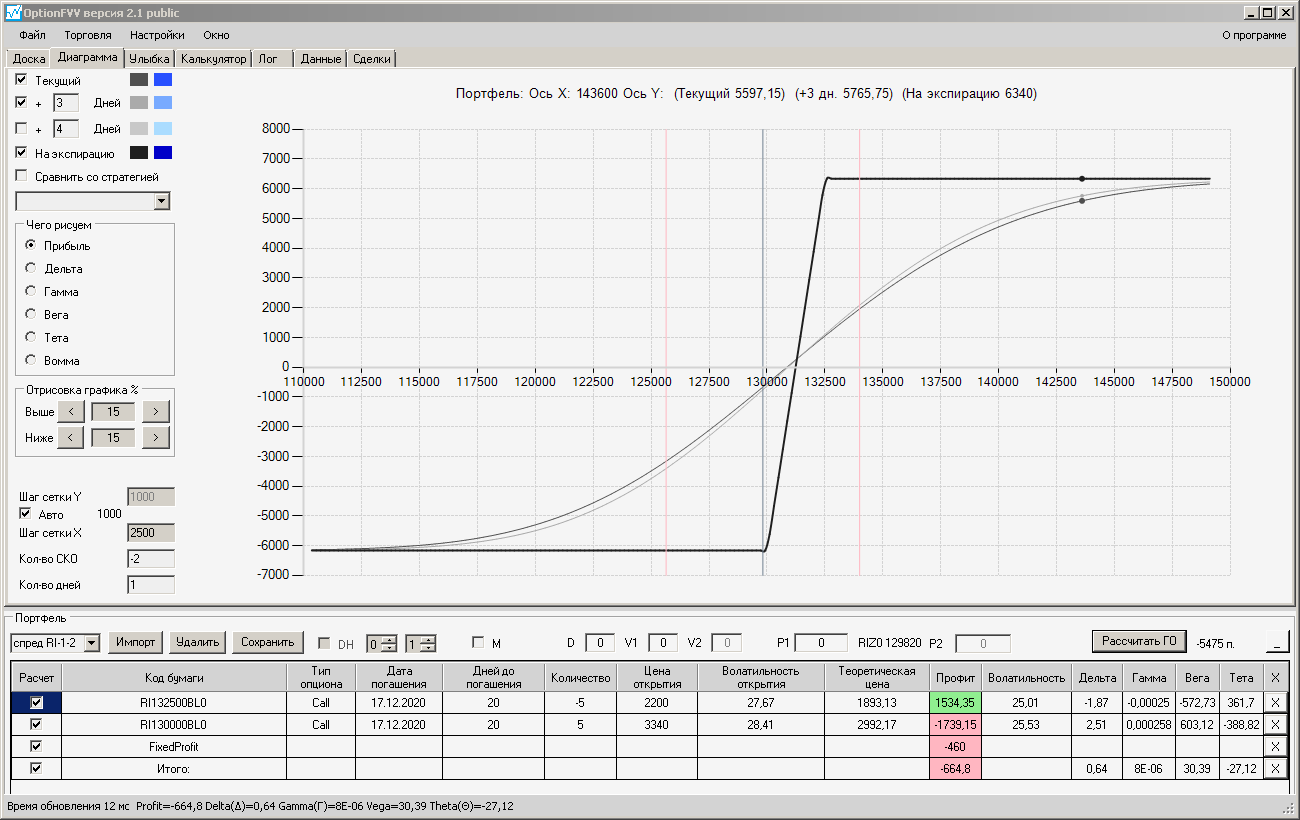Toggle the Расчет checkbox for FixedProfit row
Image resolution: width=1300 pixels, height=820 pixels.
(37, 747)
